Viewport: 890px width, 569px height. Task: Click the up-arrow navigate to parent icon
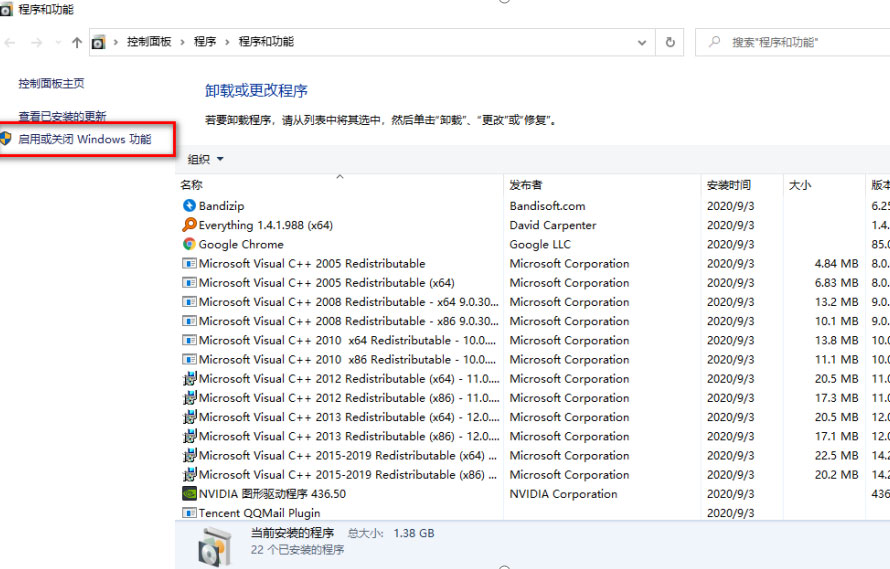[77, 42]
